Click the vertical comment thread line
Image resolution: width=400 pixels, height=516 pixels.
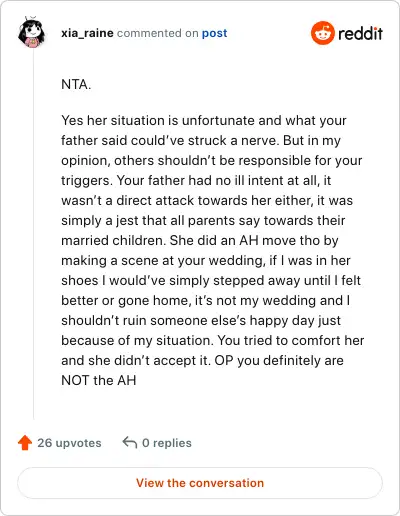[34, 235]
